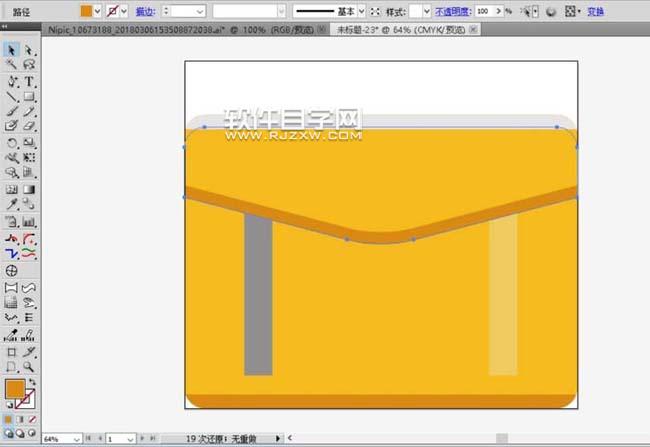Click the crosshair target tool icon
Screen dimensions: 650x447
pyautogui.click(x=11, y=271)
